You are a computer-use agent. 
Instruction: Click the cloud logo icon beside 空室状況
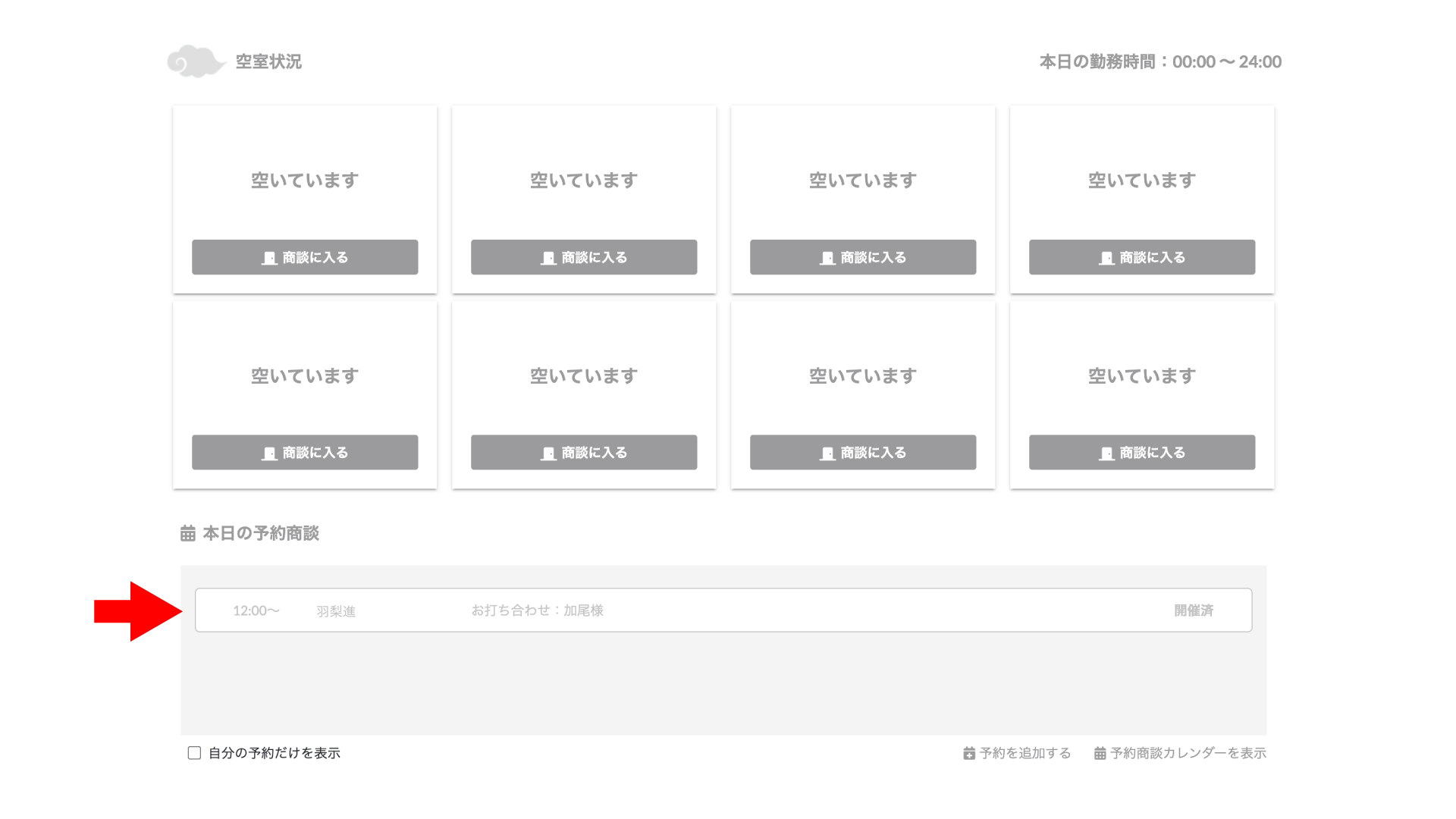tap(196, 61)
